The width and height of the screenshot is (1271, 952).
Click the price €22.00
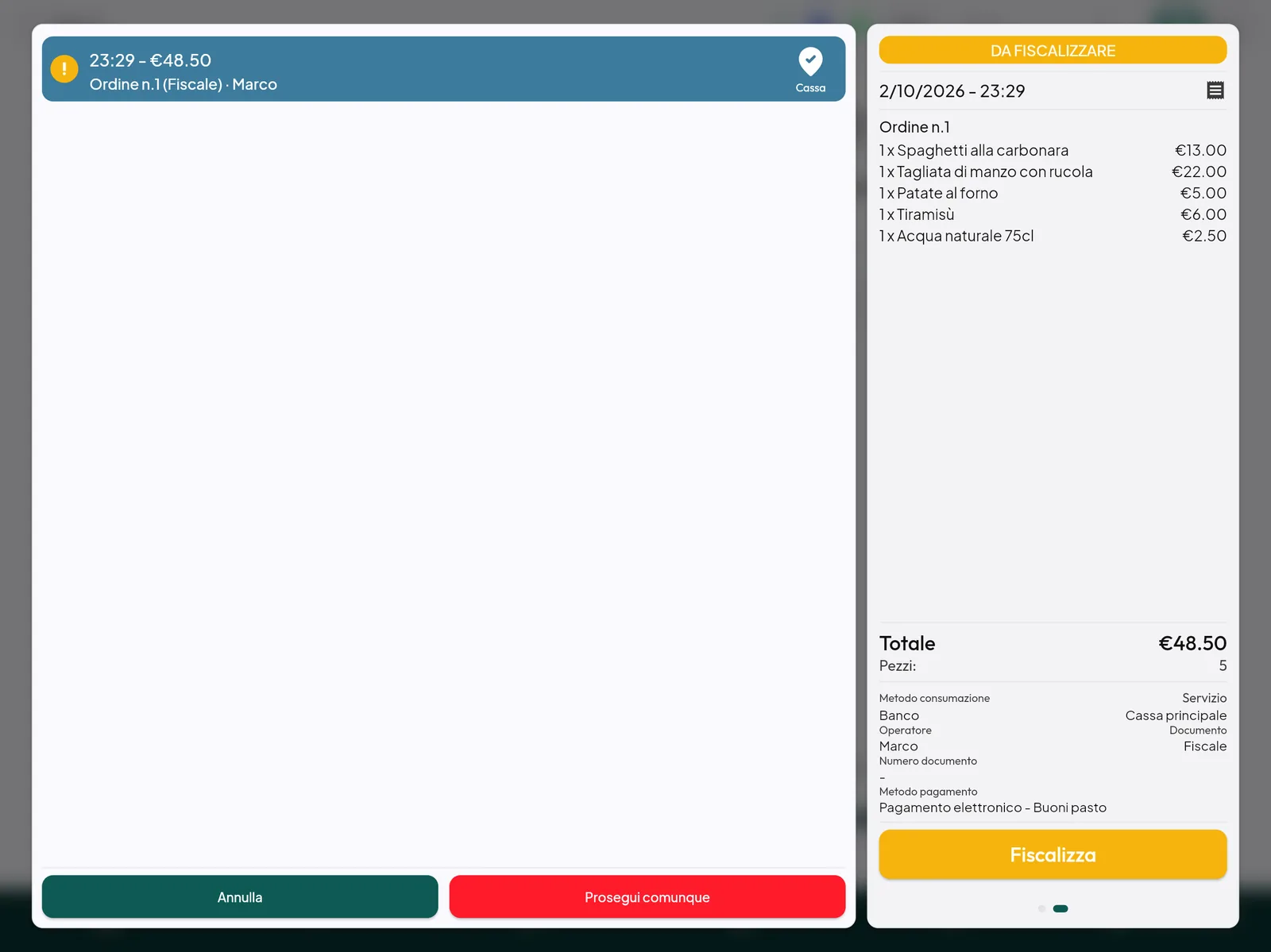[1199, 172]
